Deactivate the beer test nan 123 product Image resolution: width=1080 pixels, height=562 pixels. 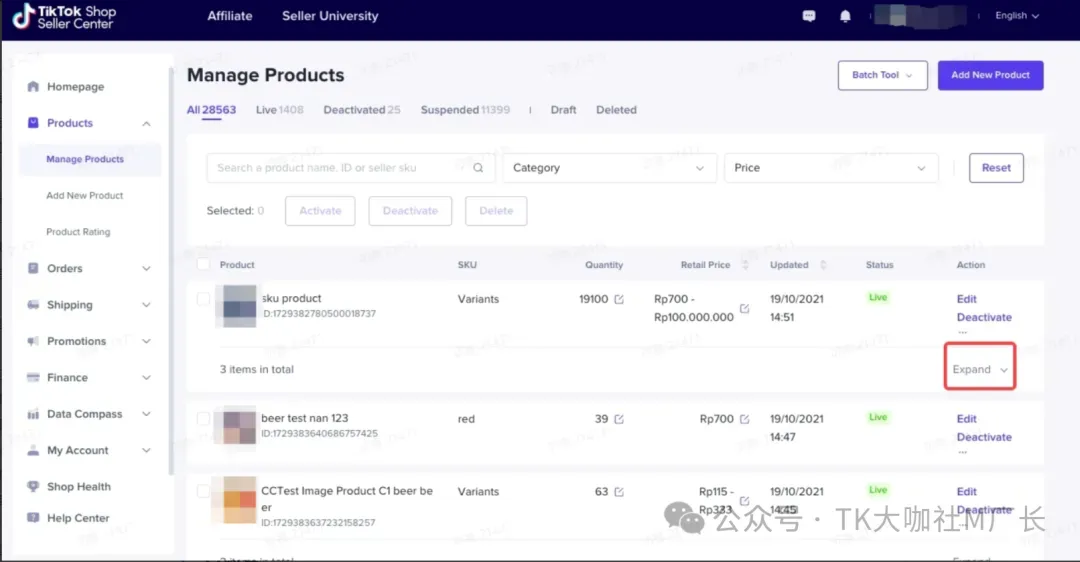coord(984,437)
